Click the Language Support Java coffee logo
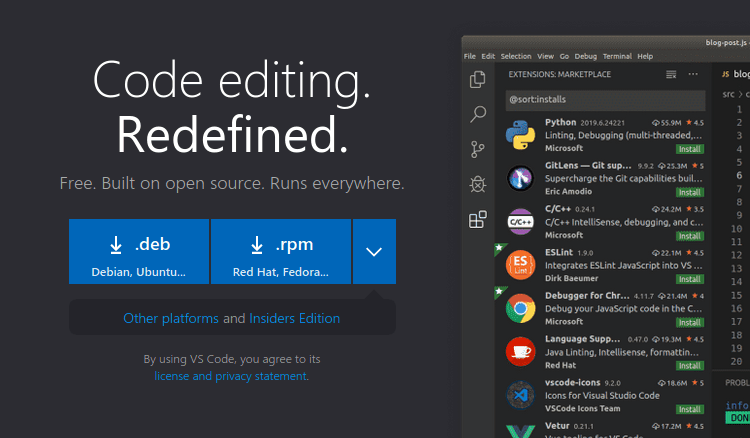The width and height of the screenshot is (750, 438). 520,351
